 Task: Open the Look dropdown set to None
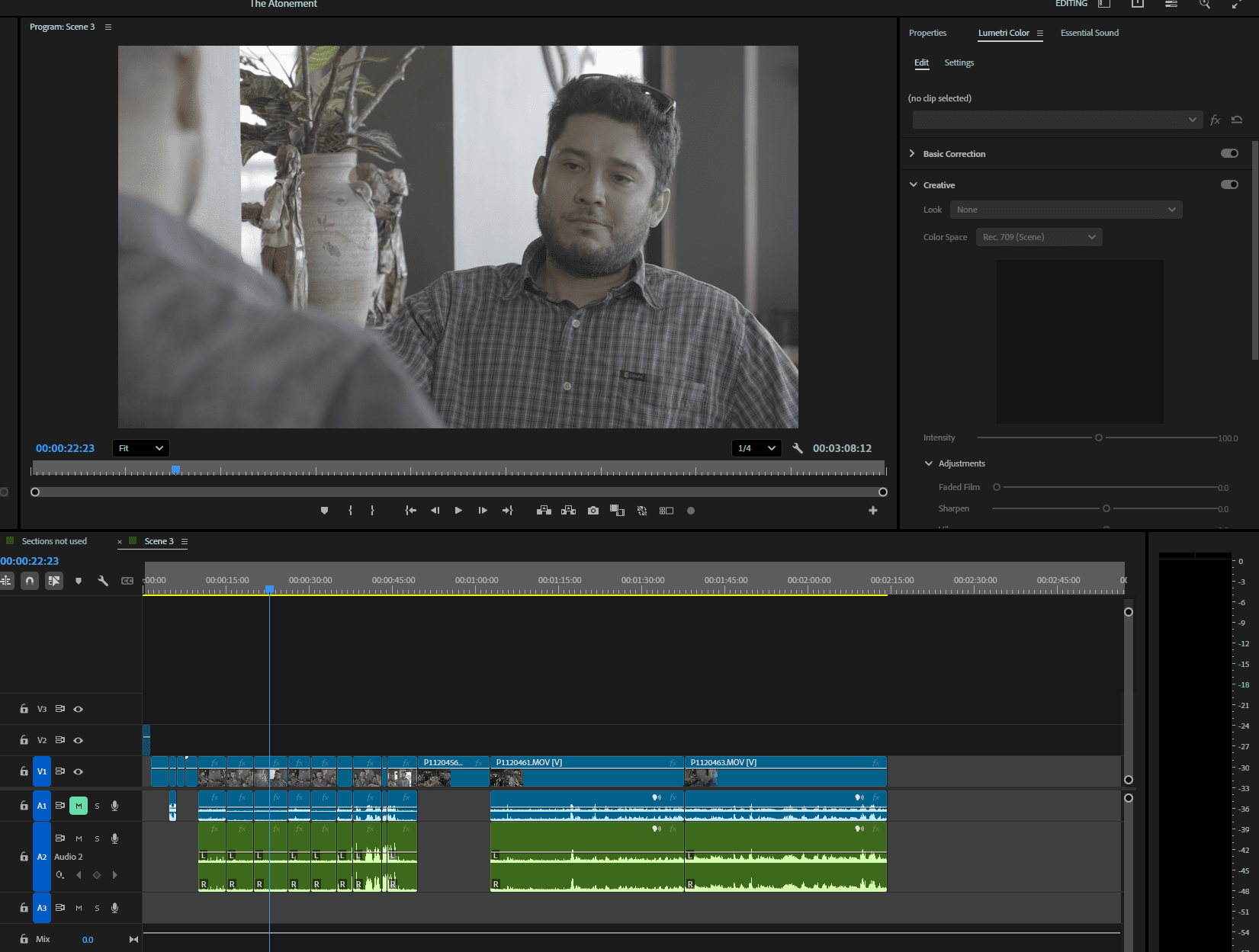point(1065,210)
